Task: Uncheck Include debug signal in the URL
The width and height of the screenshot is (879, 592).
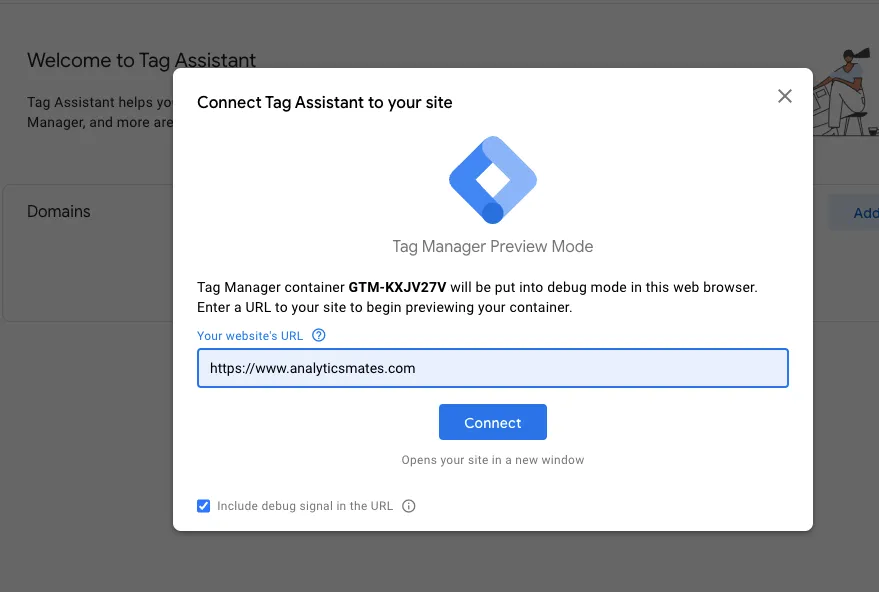Action: (203, 506)
